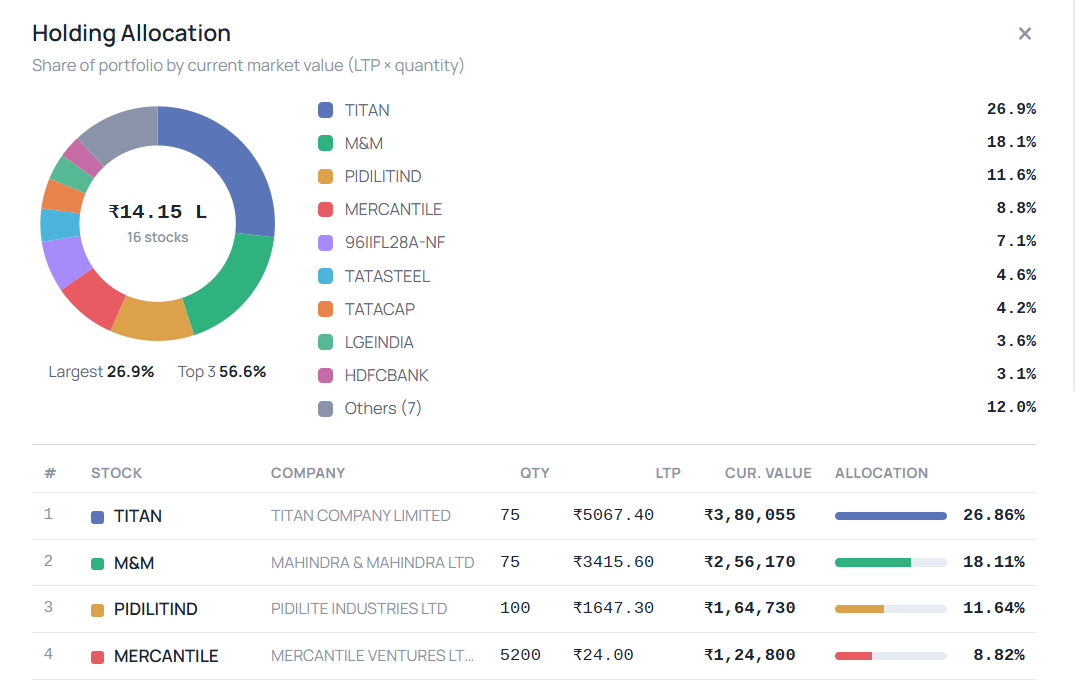Sort by the COMPANY column header
This screenshot has width=1075, height=682.
click(x=308, y=473)
